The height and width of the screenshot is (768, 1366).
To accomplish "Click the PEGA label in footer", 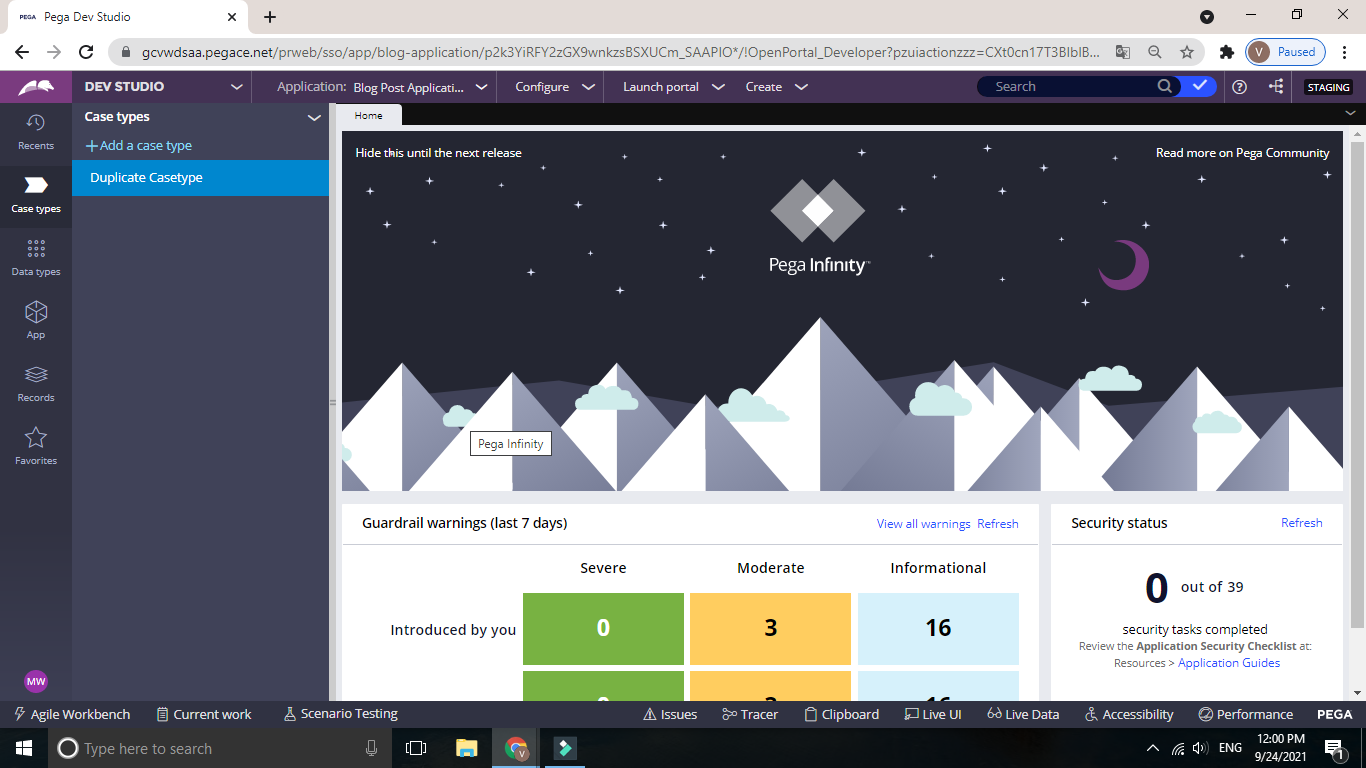I will [1334, 714].
